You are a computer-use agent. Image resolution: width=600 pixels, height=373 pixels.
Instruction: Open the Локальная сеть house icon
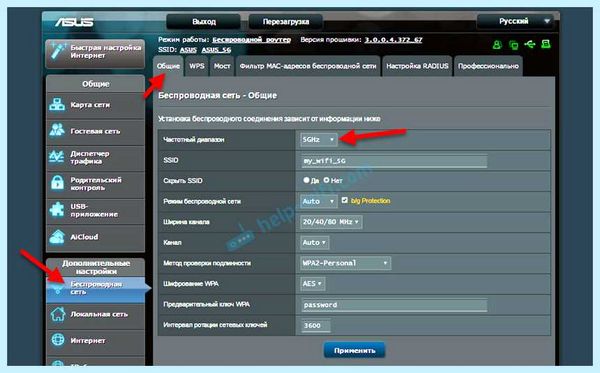(58, 314)
